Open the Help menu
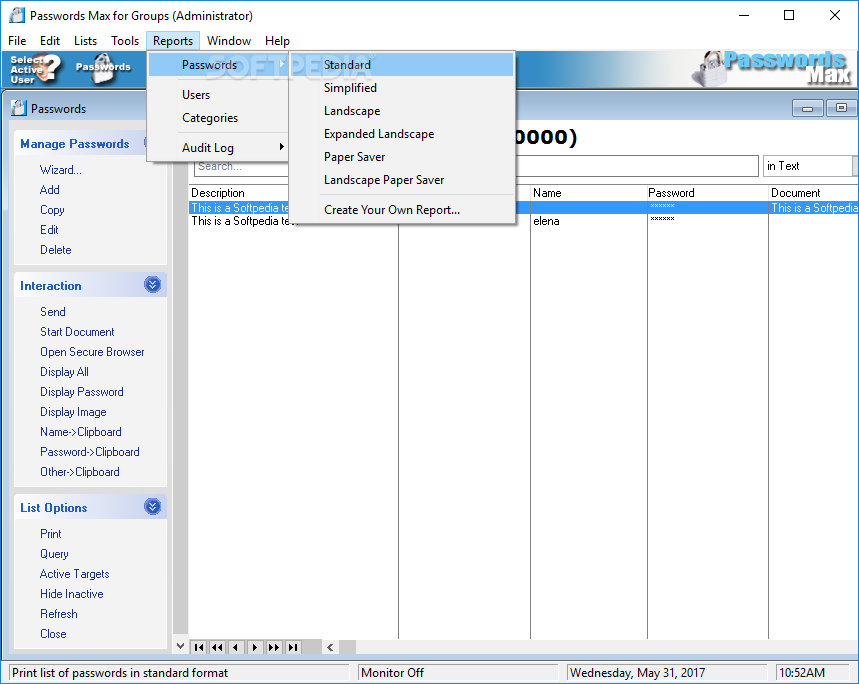The width and height of the screenshot is (859, 684). (x=277, y=41)
